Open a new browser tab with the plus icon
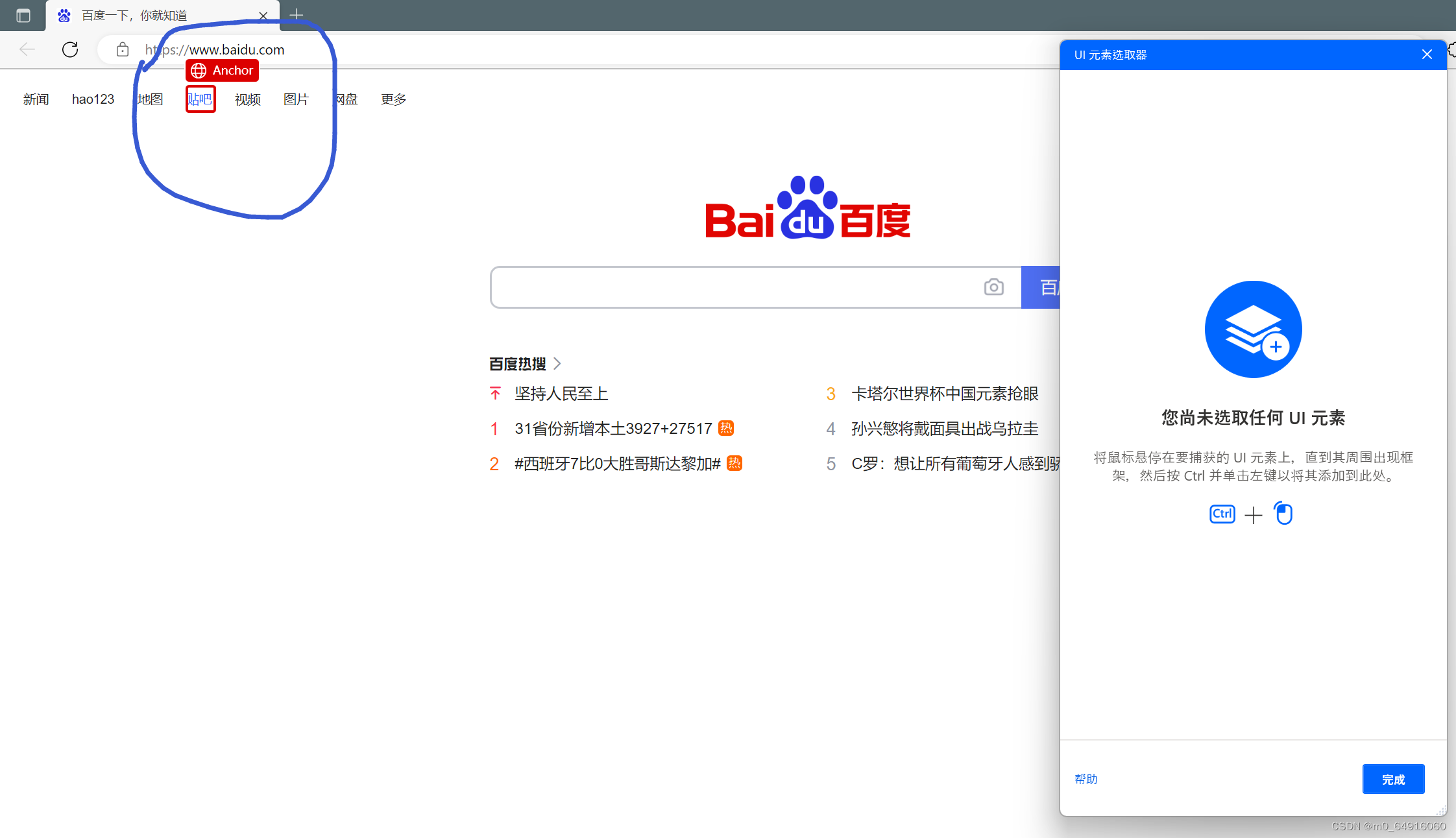 tap(297, 14)
